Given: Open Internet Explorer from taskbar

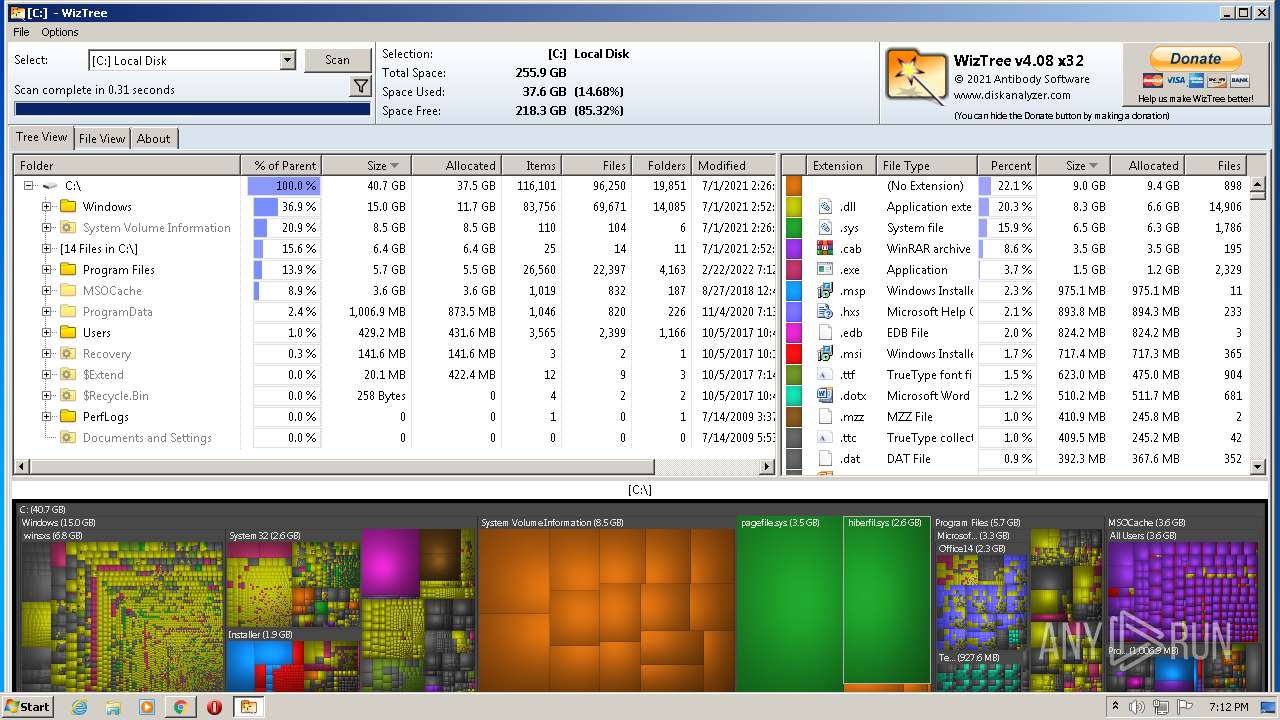Looking at the screenshot, I should [x=80, y=707].
